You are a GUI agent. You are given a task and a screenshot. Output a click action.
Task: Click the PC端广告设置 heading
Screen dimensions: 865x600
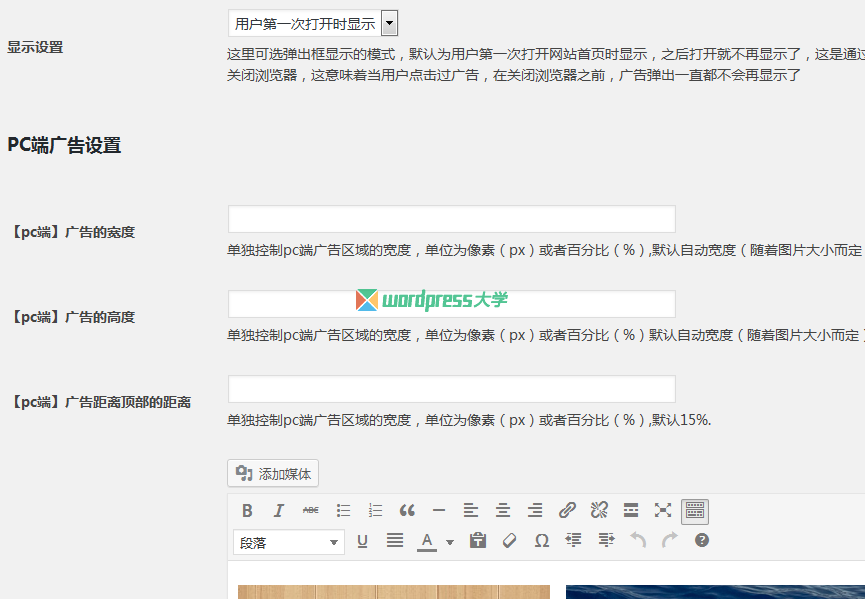click(64, 146)
